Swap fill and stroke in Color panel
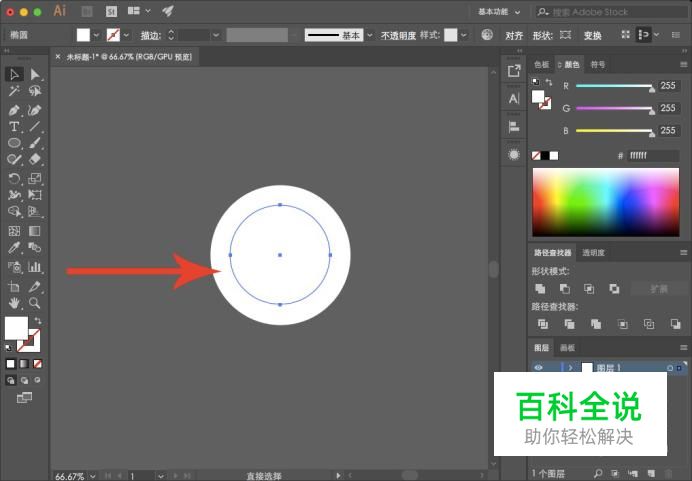This screenshot has height=481, width=692. point(549,82)
